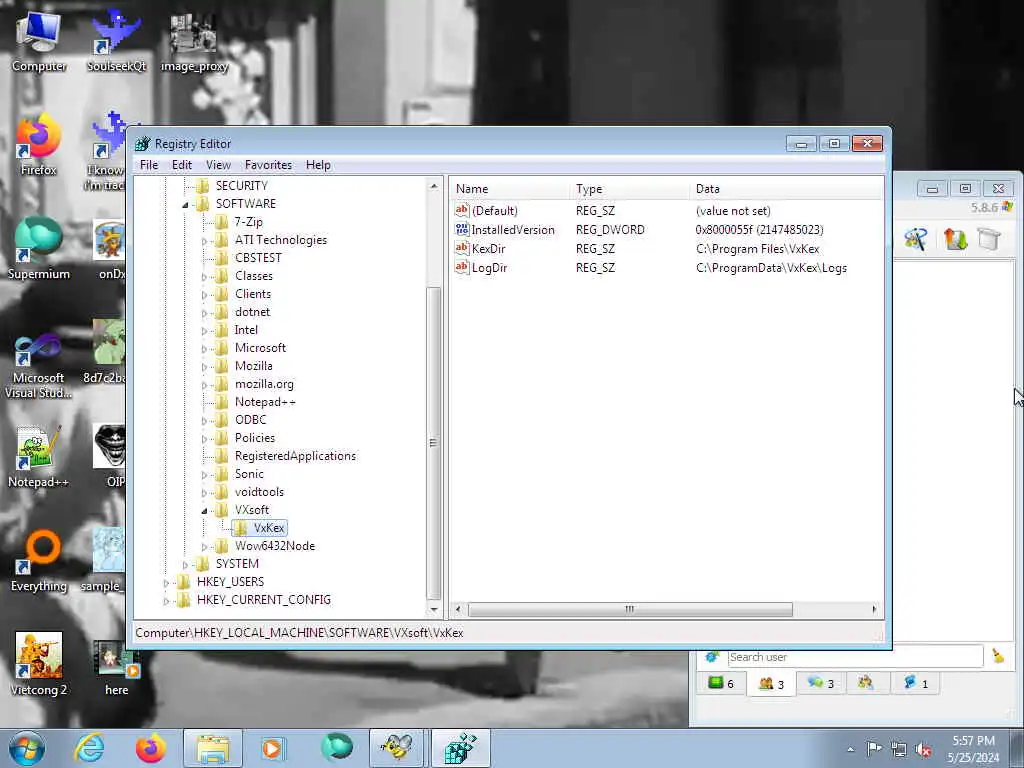Viewport: 1024px width, 768px height.
Task: Switch to the group icon tab without a number
Action: coord(866,683)
